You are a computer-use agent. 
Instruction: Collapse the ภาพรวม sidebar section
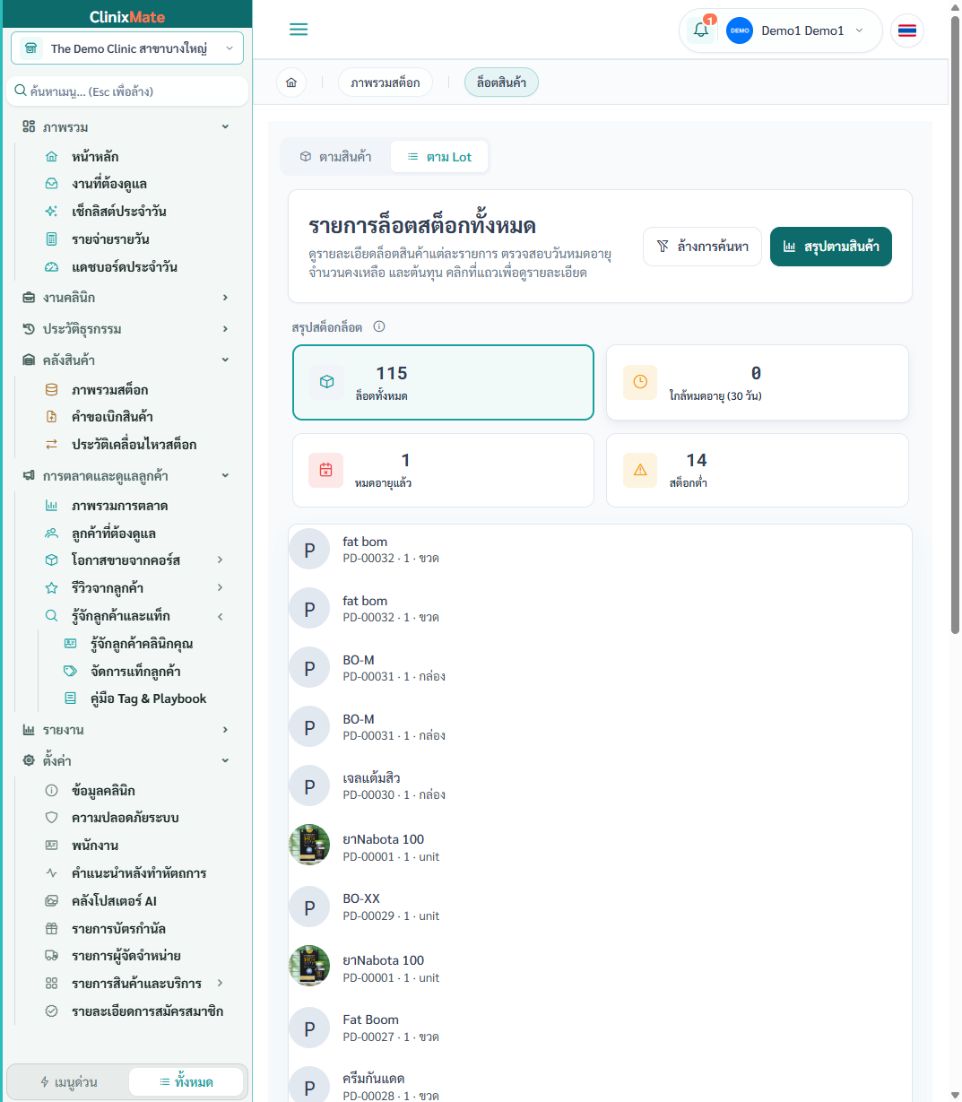tap(126, 127)
